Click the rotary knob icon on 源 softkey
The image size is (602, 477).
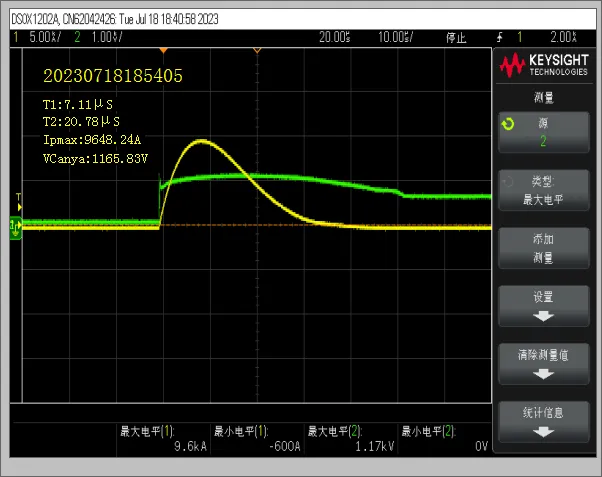508,125
